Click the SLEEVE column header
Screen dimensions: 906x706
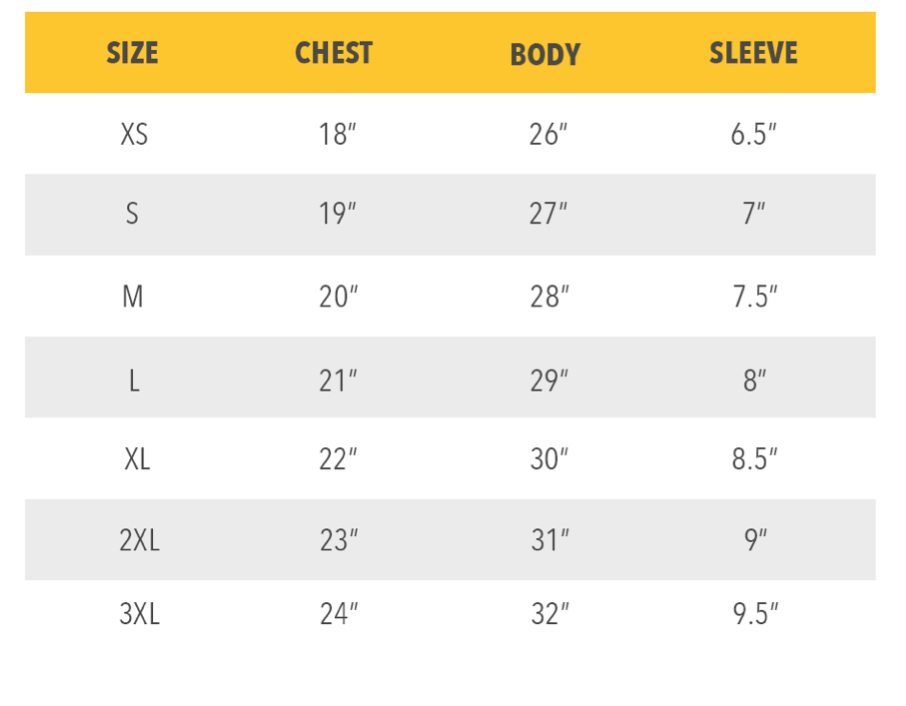[x=753, y=53]
